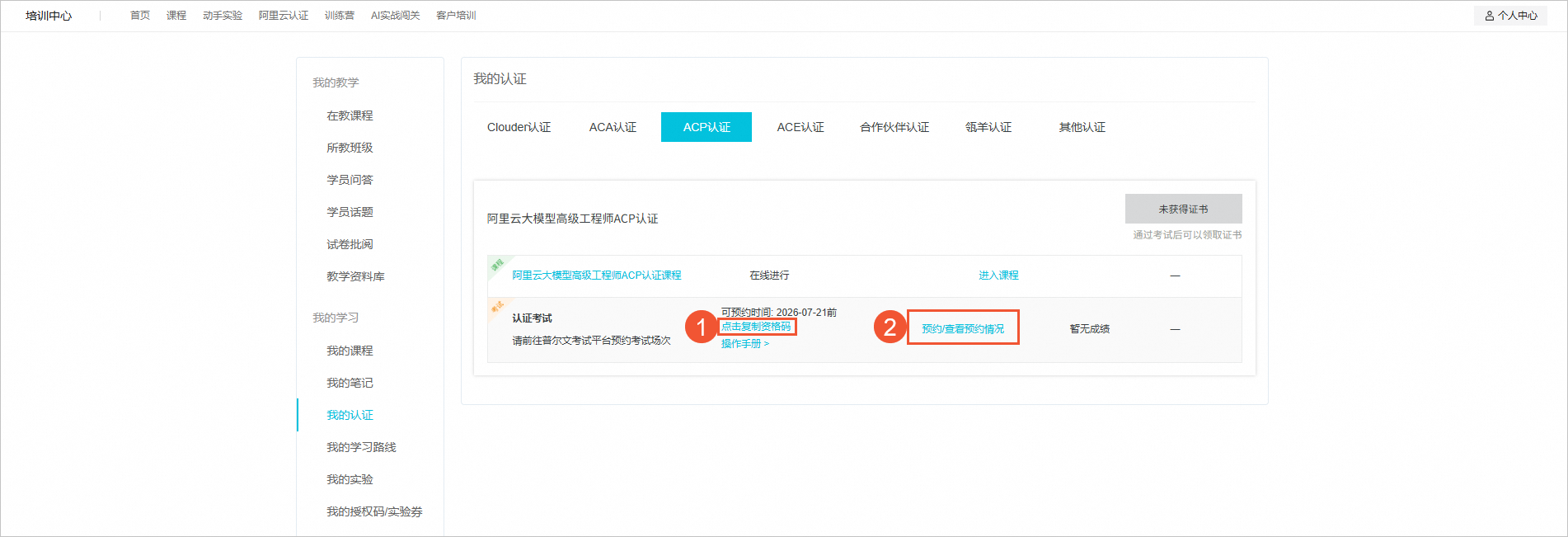1568x537 pixels.
Task: Click 请前往普尔文考试平台预约考试场次 note
Action: click(x=591, y=341)
